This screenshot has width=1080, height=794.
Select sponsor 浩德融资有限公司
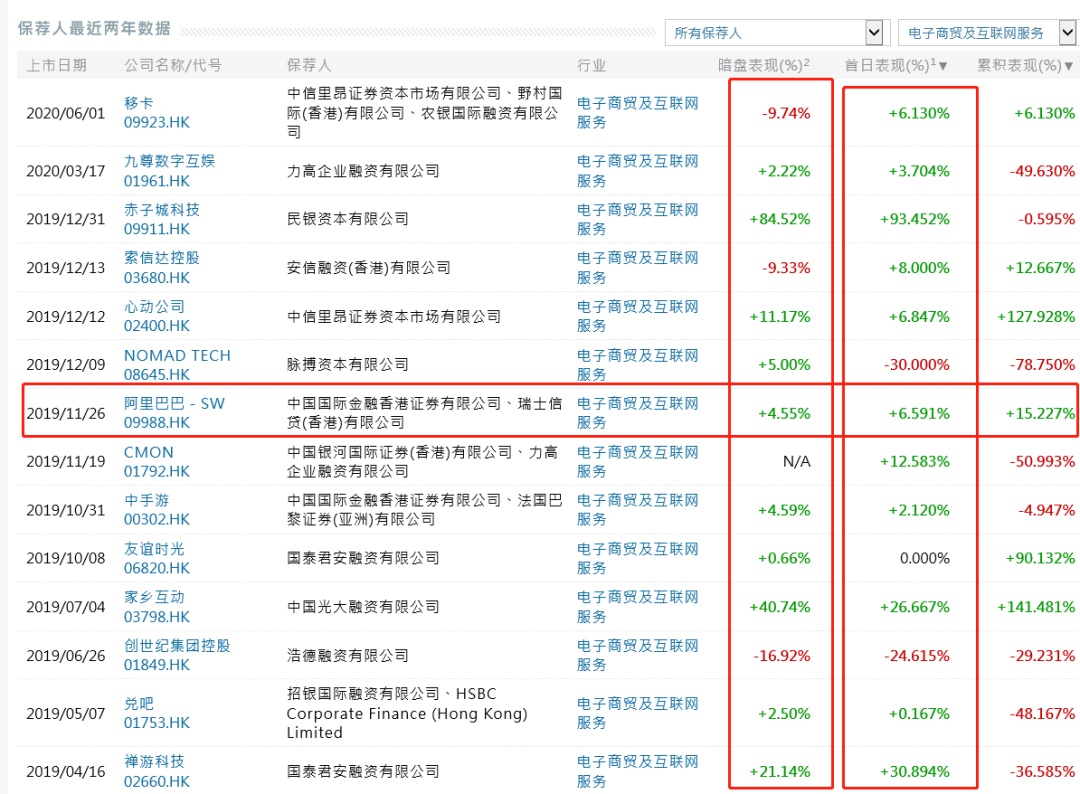348,655
